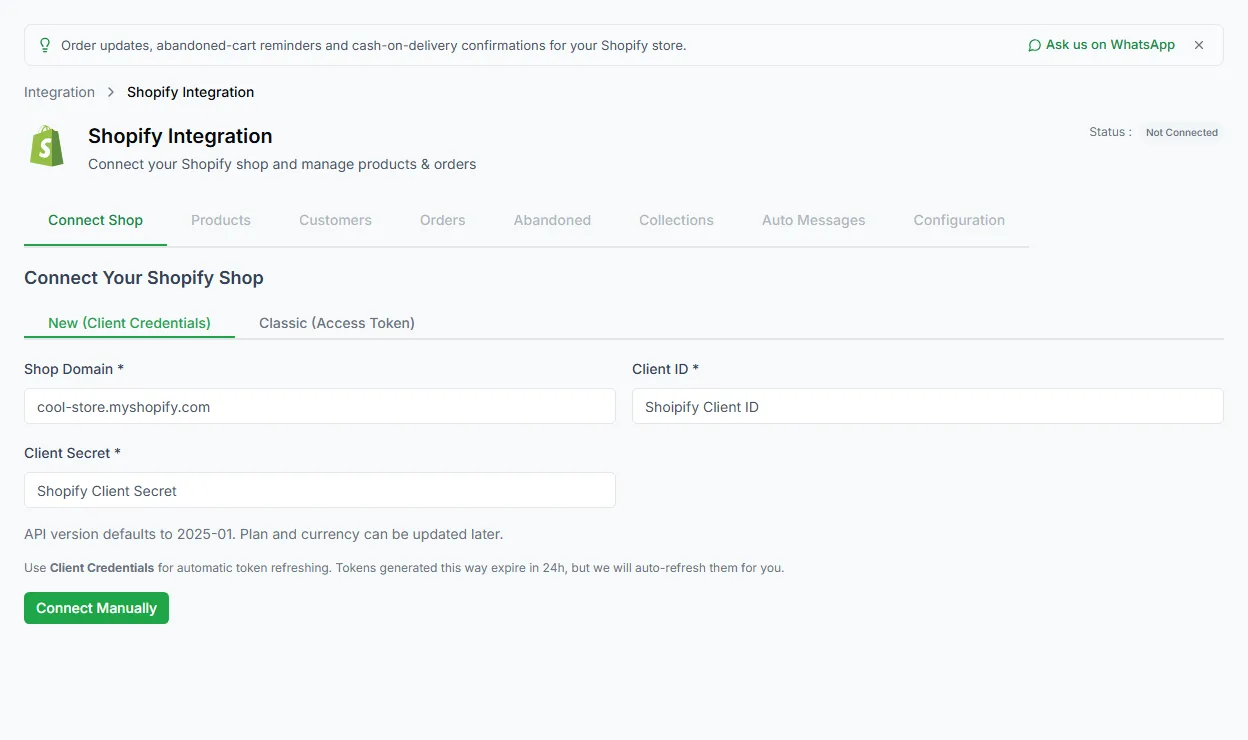Click the Client ID field label
The image size is (1248, 740).
point(665,369)
